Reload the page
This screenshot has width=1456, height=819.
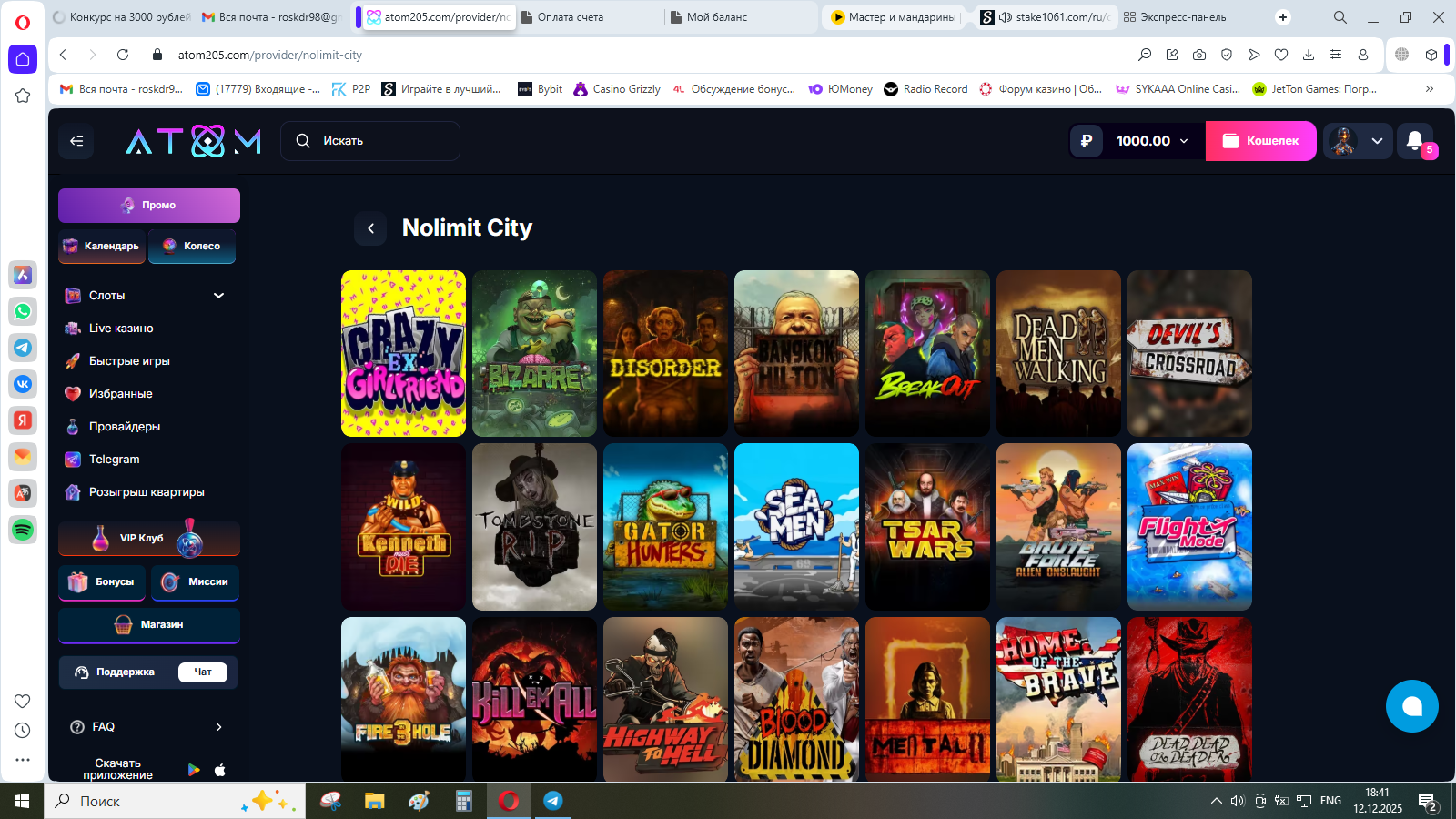(123, 55)
